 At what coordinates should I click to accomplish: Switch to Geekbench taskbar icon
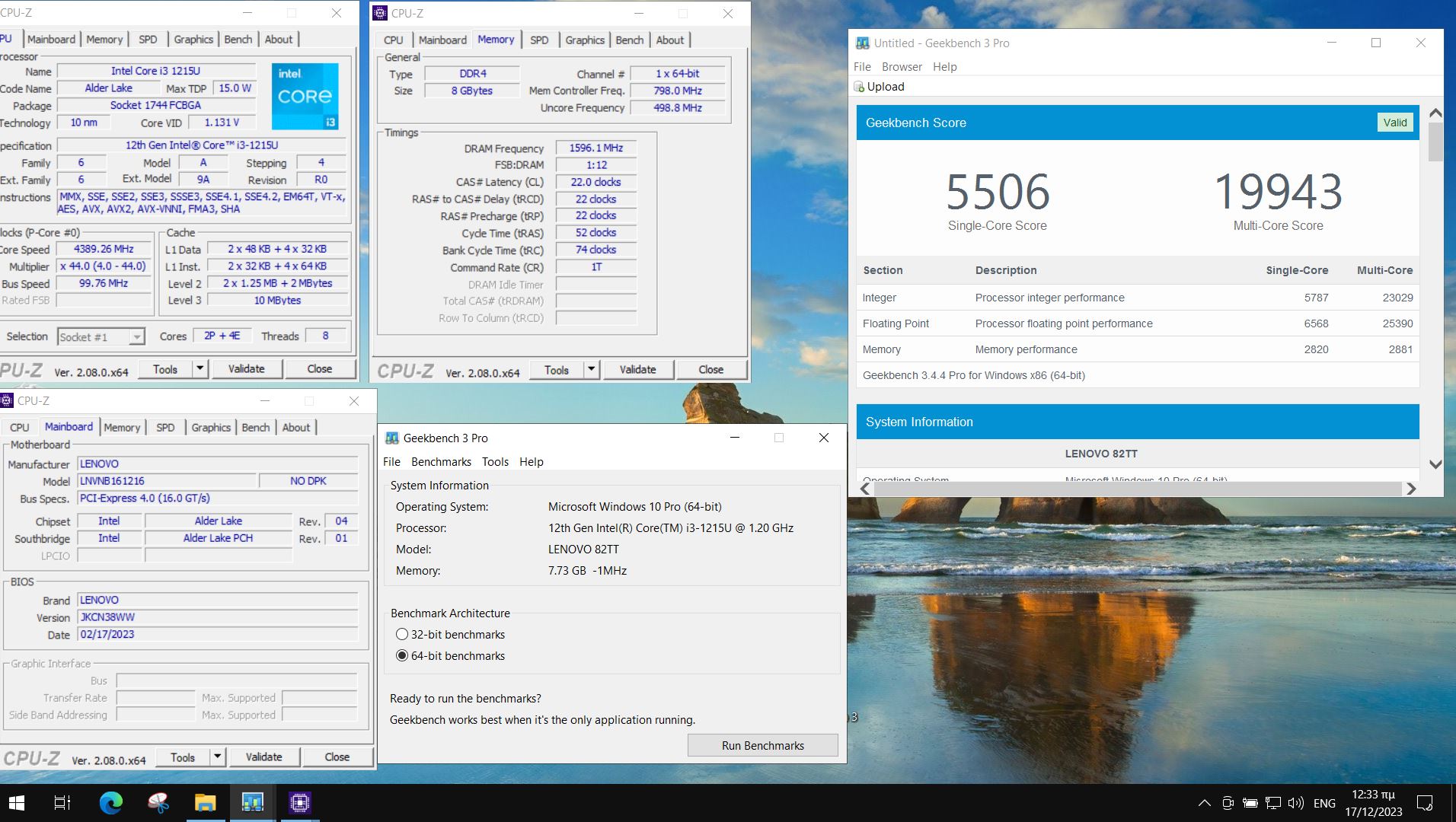point(252,802)
